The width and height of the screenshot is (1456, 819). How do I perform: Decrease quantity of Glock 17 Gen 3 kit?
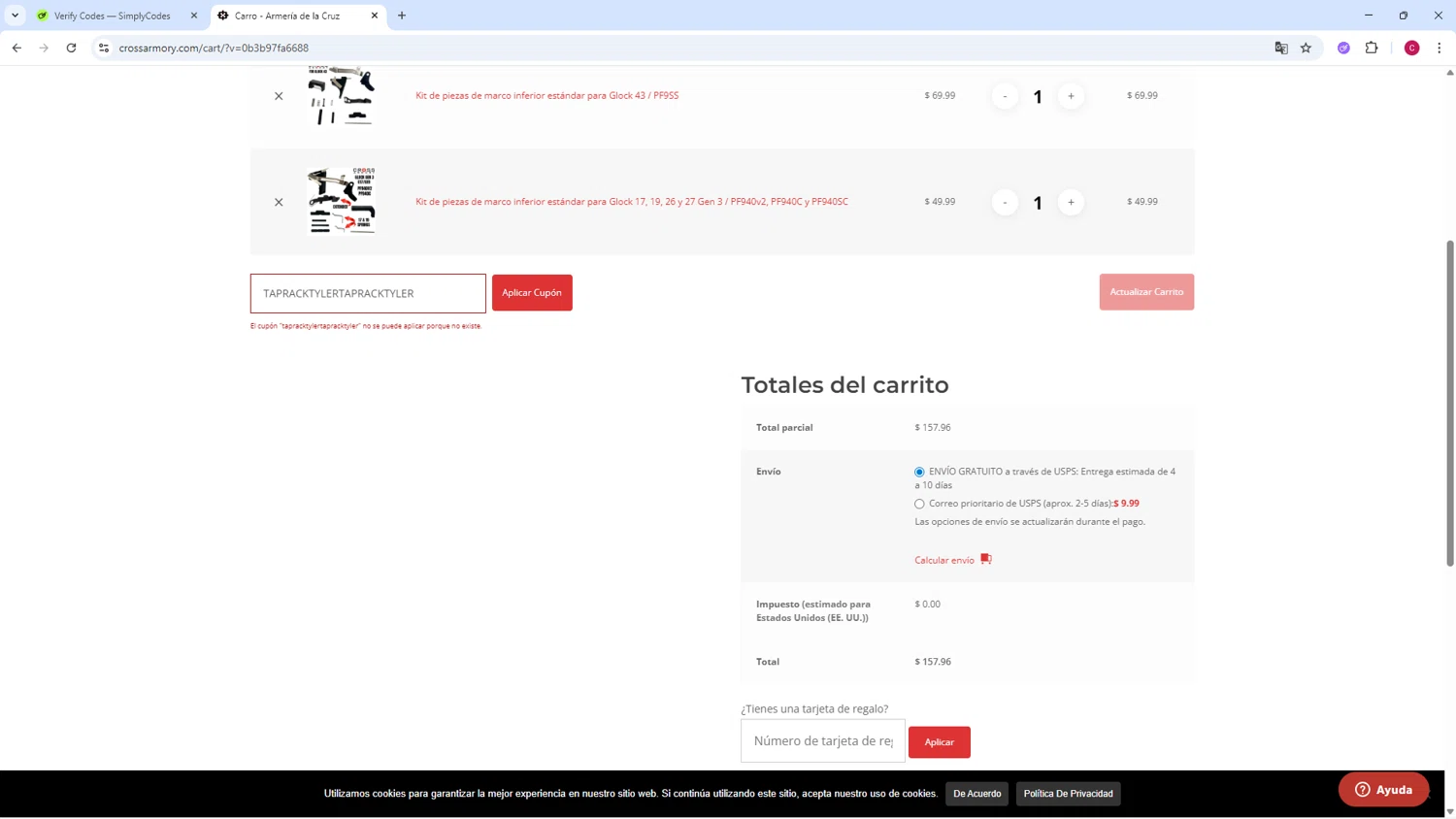[x=1005, y=203]
